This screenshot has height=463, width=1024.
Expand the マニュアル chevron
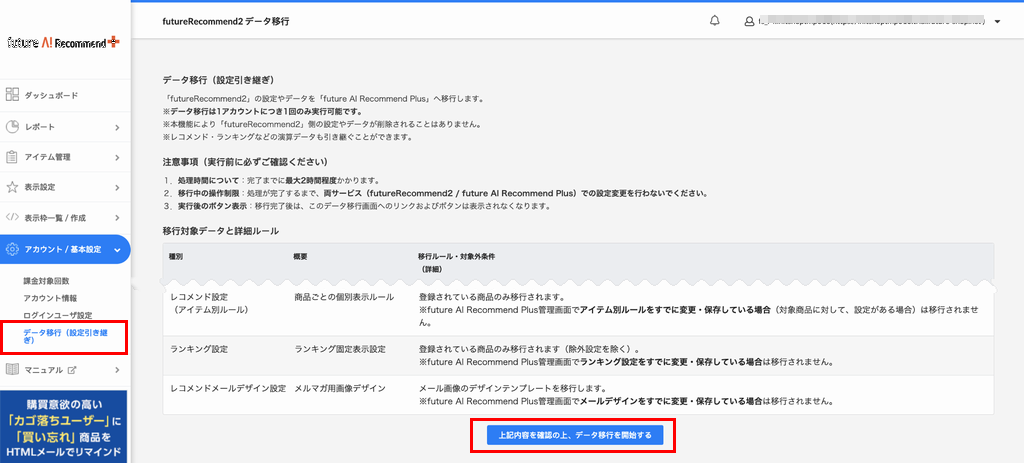(117, 370)
